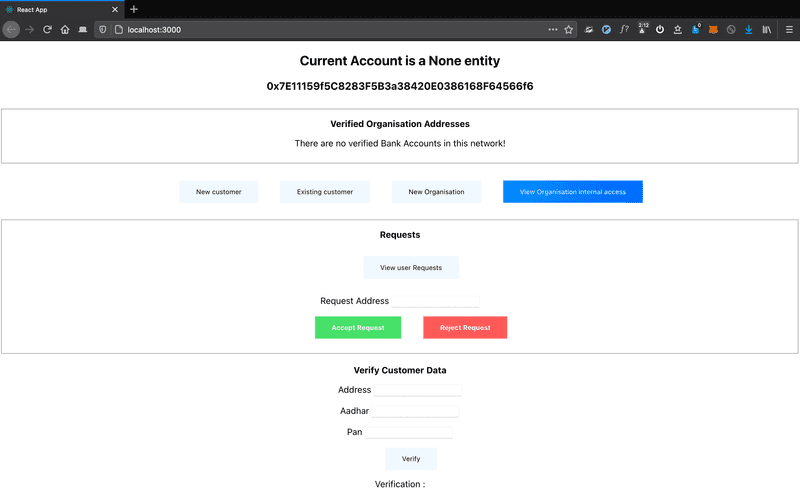Go back to the previous page
800x500 pixels.
click(x=11, y=30)
